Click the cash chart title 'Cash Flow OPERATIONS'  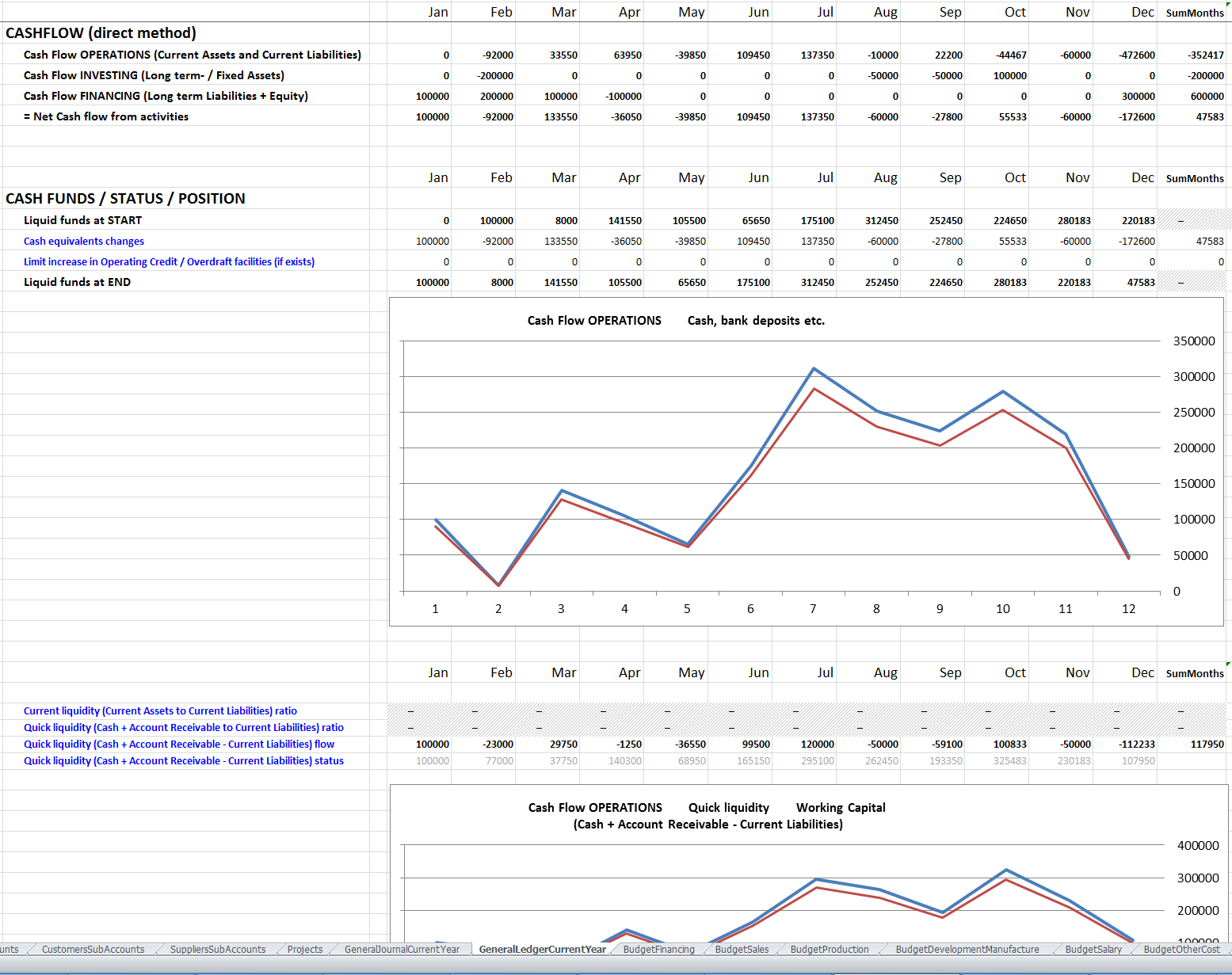tap(594, 321)
